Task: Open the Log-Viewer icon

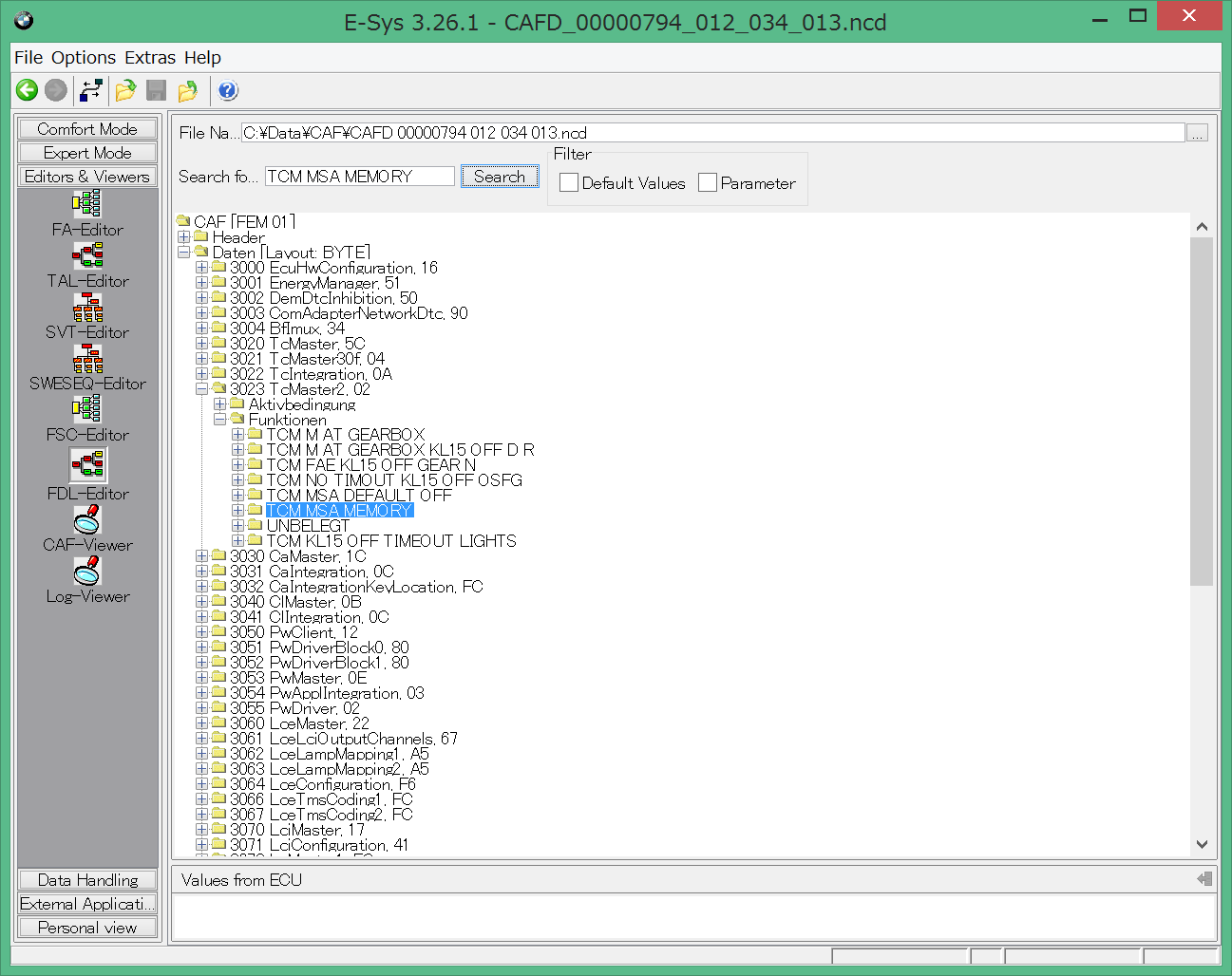Action: [87, 571]
